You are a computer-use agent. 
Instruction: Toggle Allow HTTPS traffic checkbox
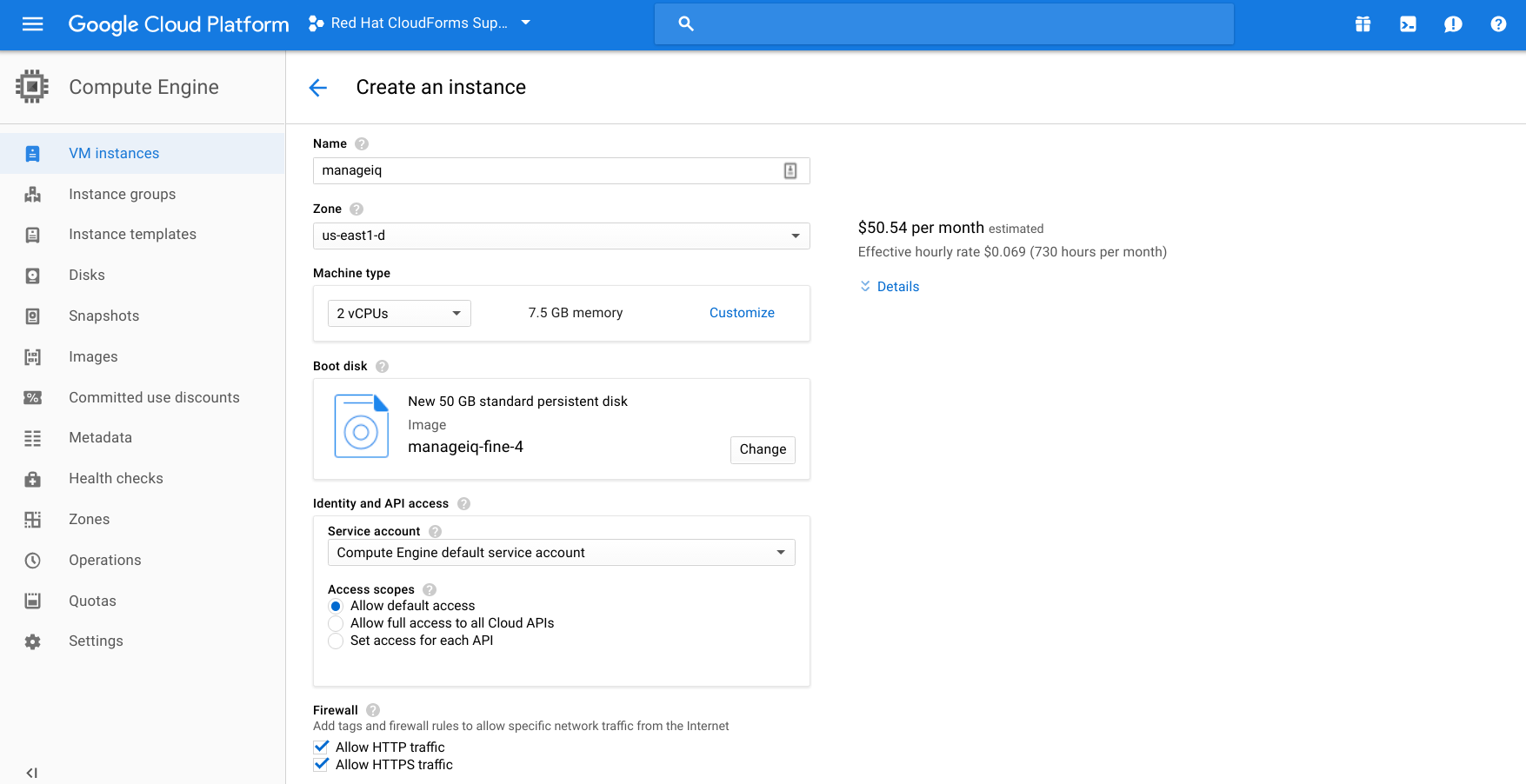click(321, 764)
